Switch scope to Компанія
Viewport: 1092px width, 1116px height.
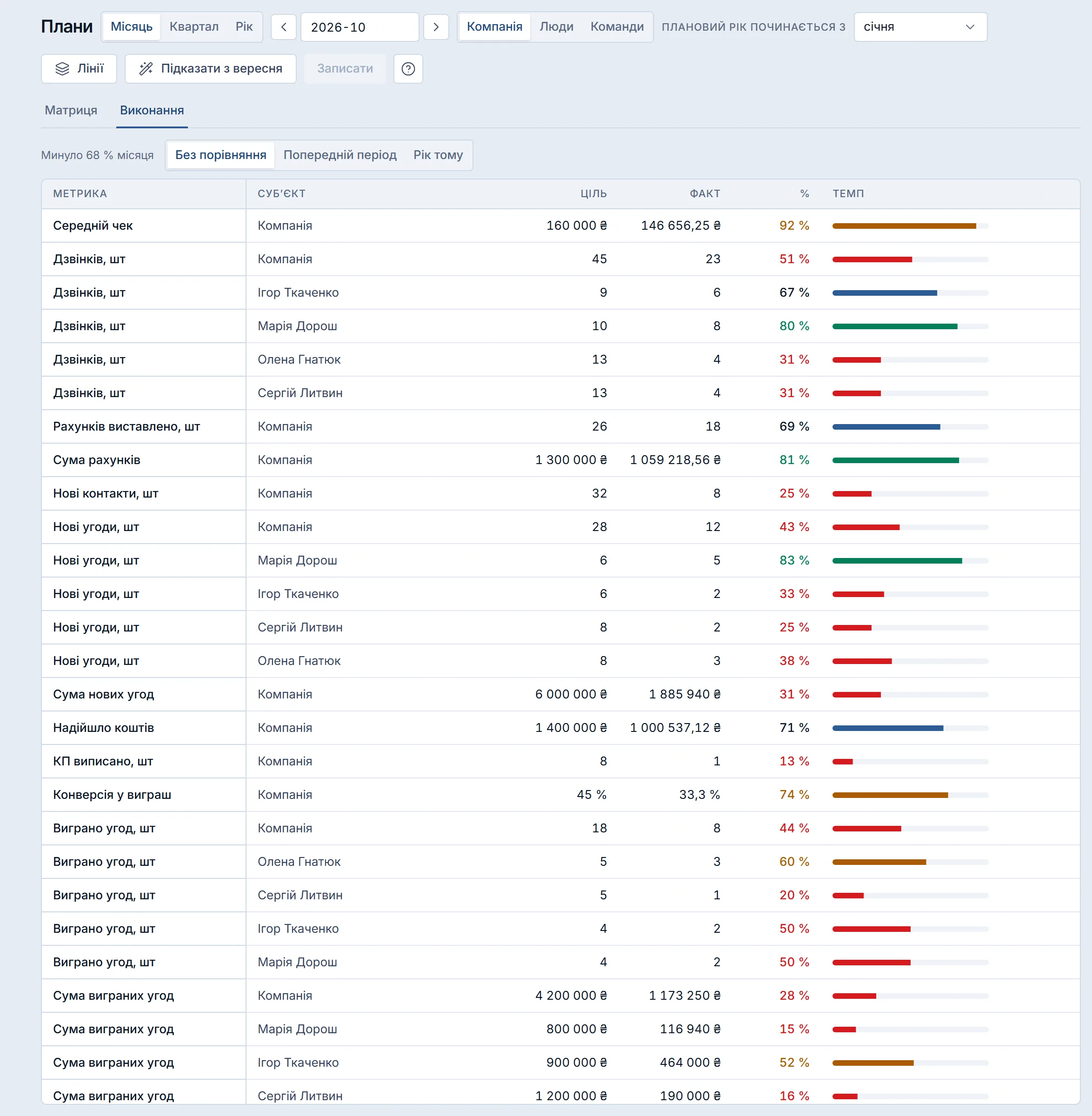[494, 27]
